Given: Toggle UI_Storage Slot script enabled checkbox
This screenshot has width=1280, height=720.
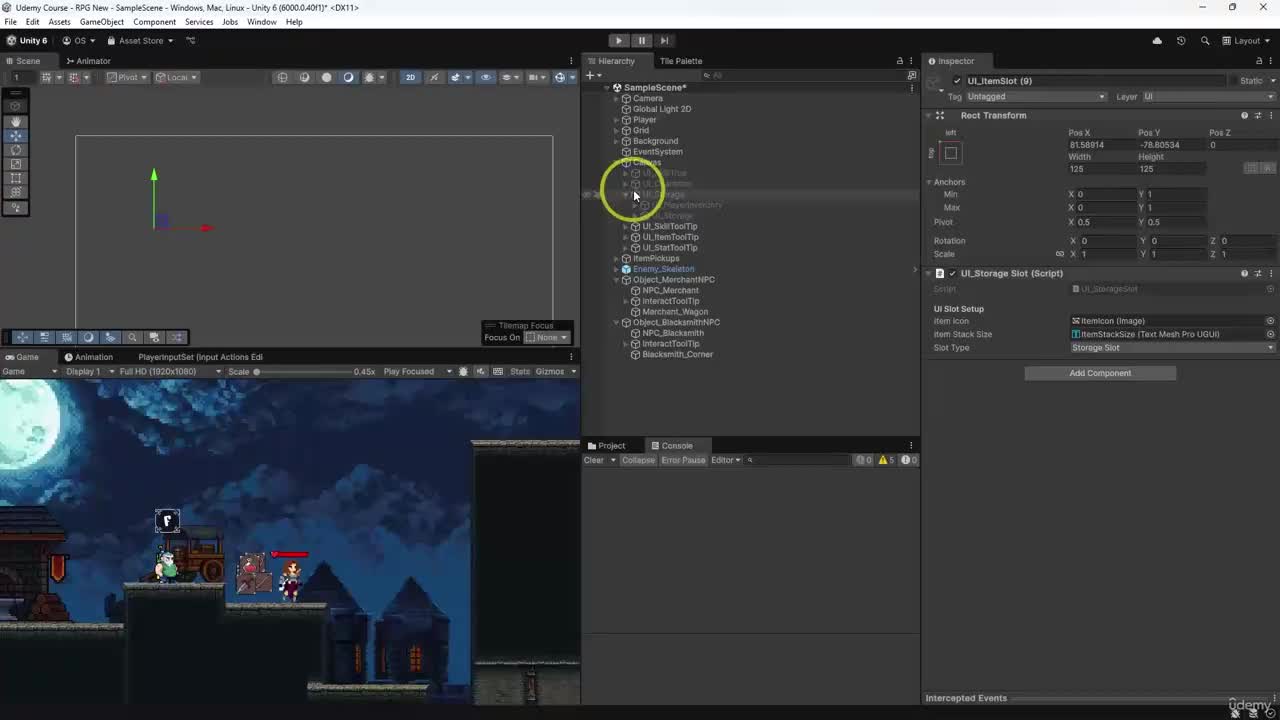Looking at the screenshot, I should click(x=952, y=273).
